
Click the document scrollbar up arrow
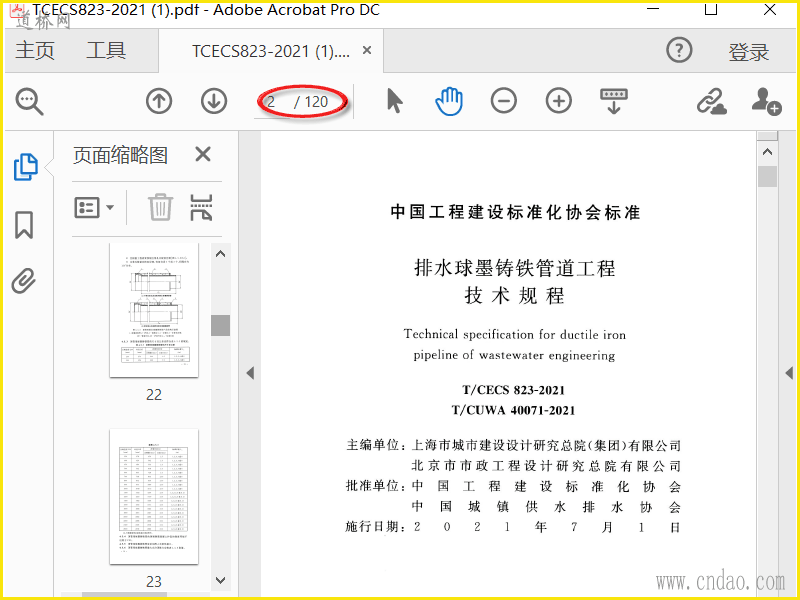tap(767, 152)
